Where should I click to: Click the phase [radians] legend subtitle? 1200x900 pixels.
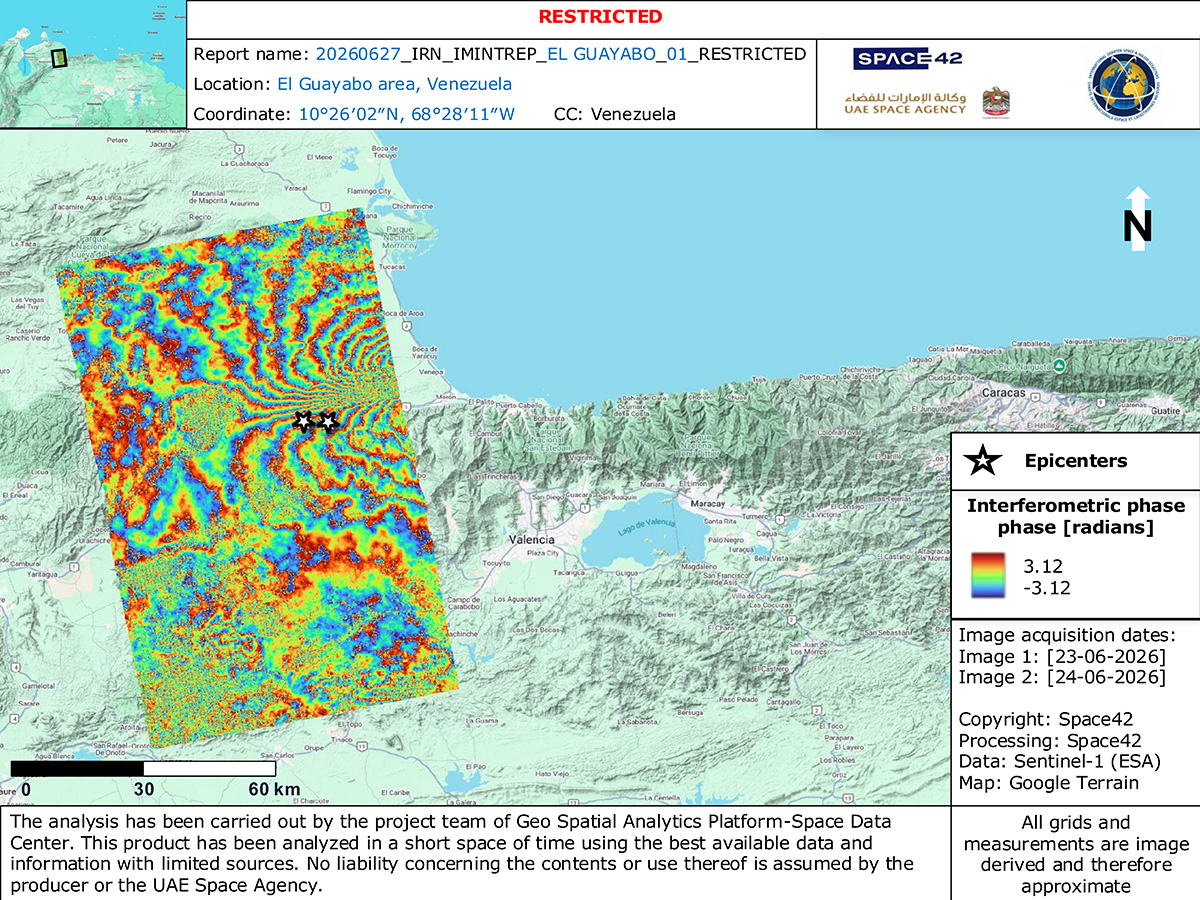[1075, 527]
